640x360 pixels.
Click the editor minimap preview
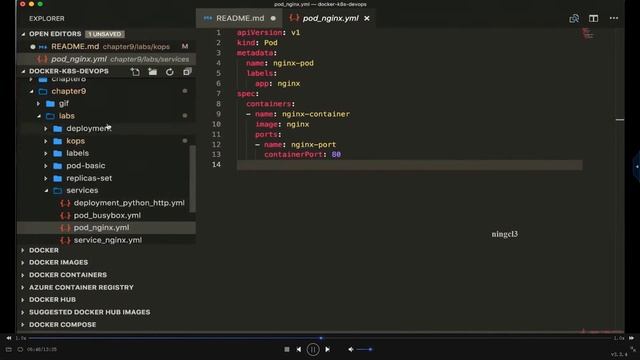587,33
